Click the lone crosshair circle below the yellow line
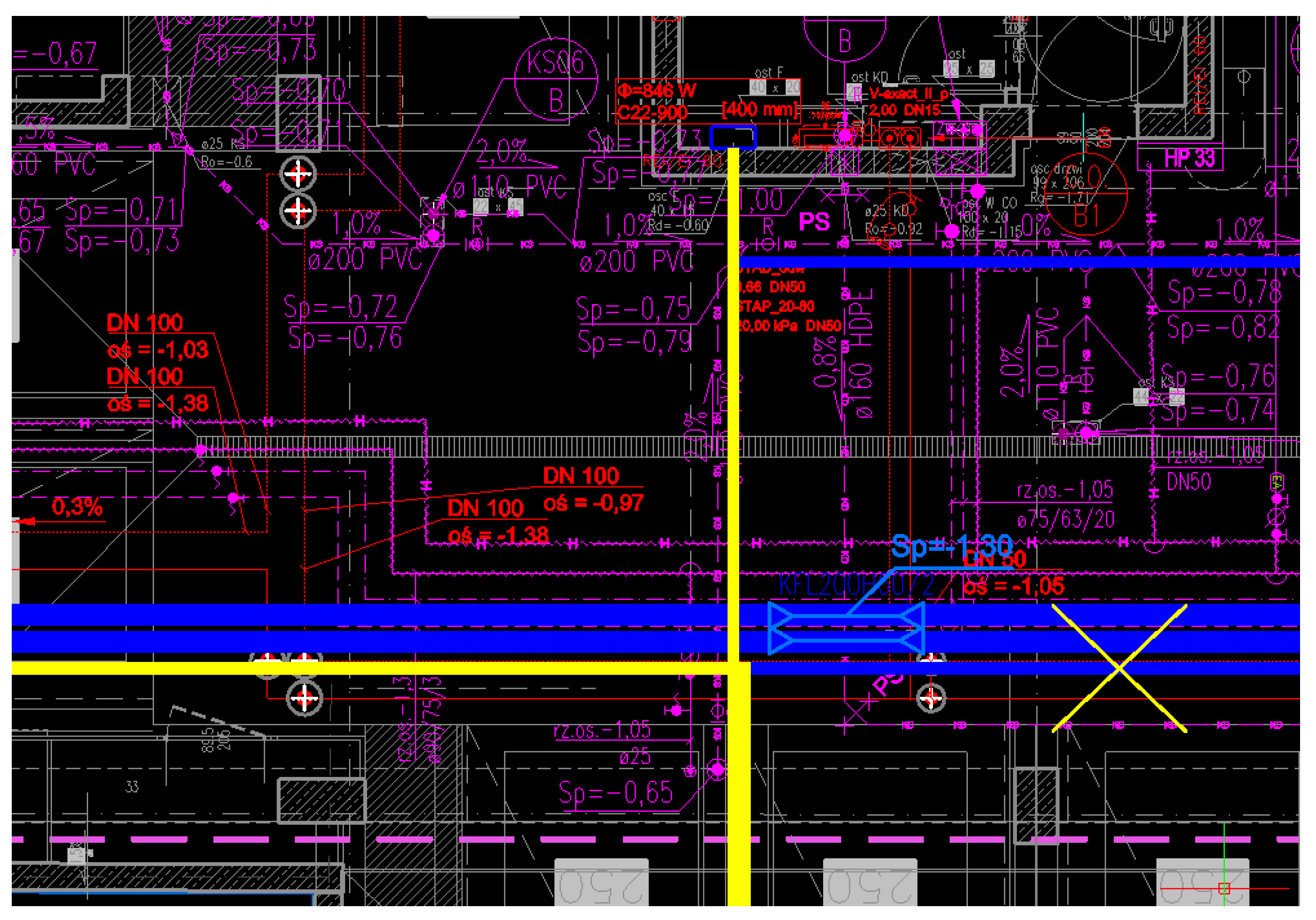 (304, 698)
